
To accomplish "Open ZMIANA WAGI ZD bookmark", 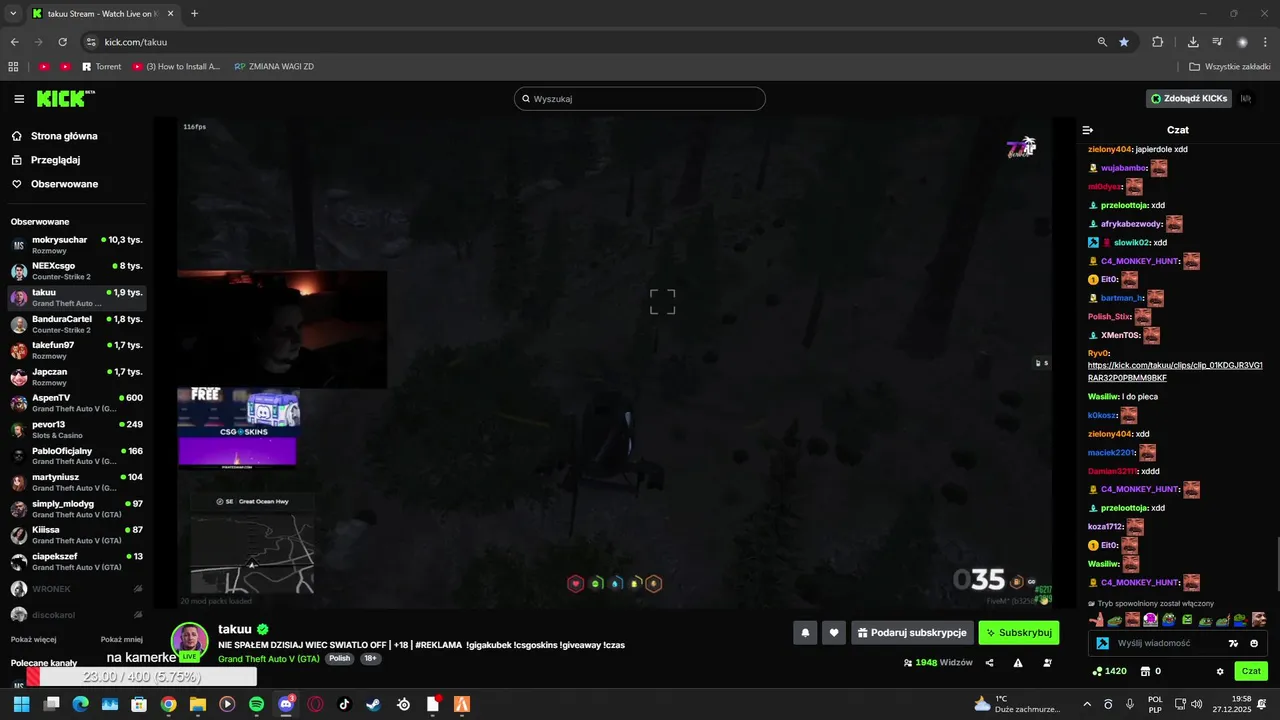I will click(x=274, y=67).
